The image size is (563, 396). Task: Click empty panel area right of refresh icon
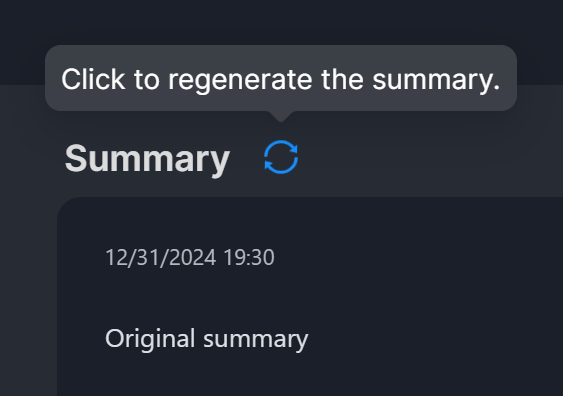[x=431, y=157]
